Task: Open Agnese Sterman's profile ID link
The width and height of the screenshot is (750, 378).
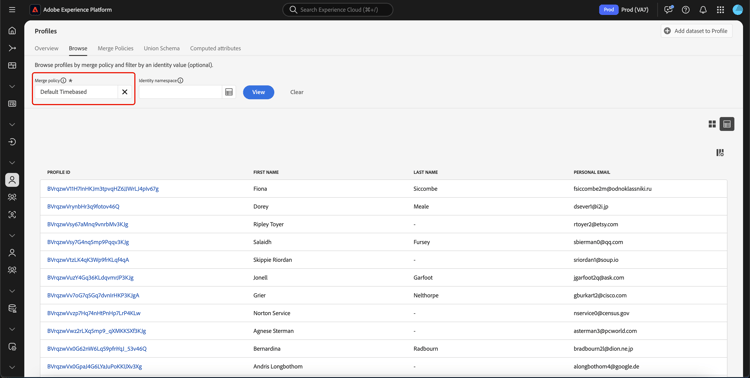Action: [97, 331]
